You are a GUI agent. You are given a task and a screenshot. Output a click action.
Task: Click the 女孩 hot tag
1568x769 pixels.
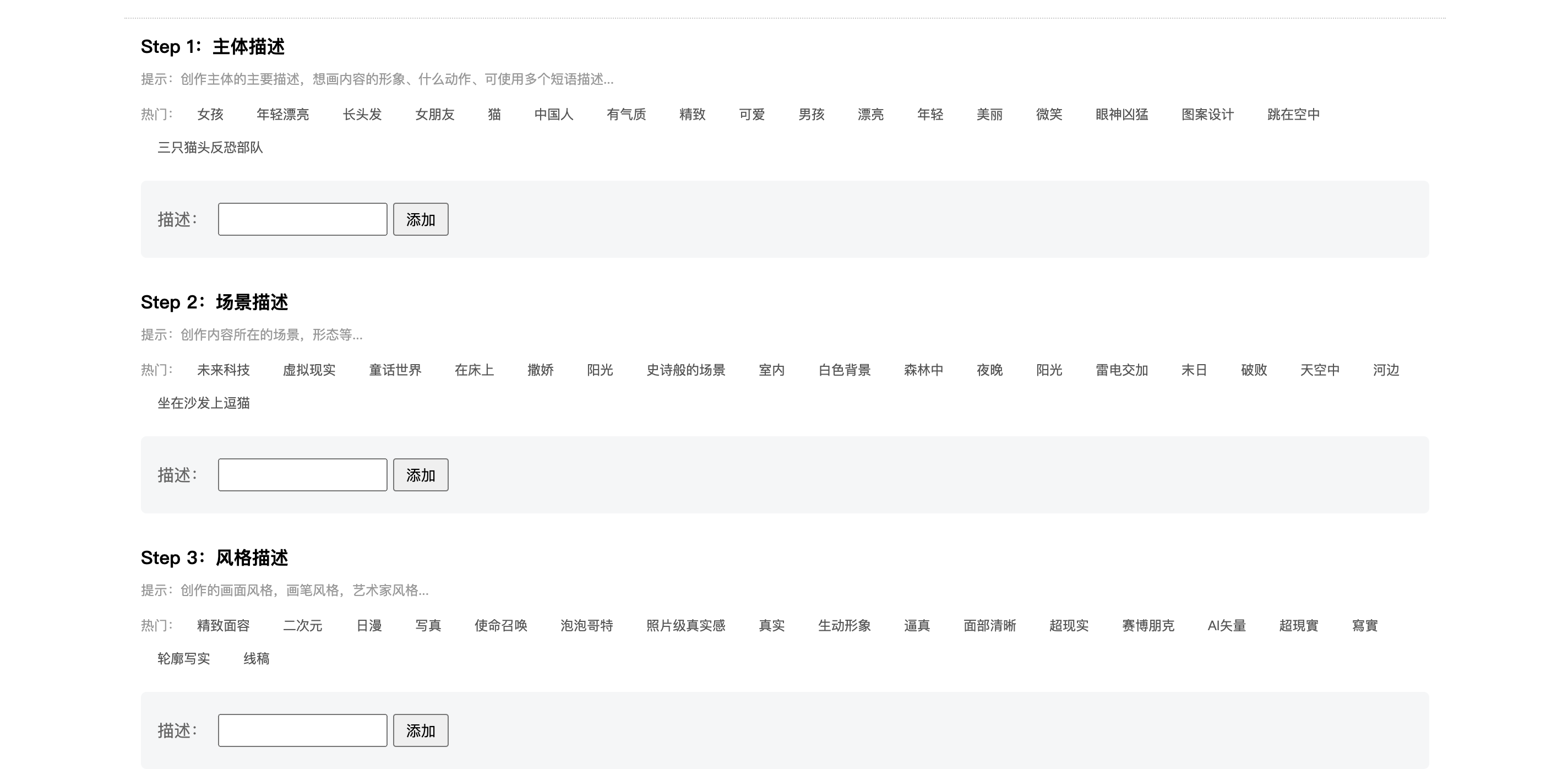point(210,115)
